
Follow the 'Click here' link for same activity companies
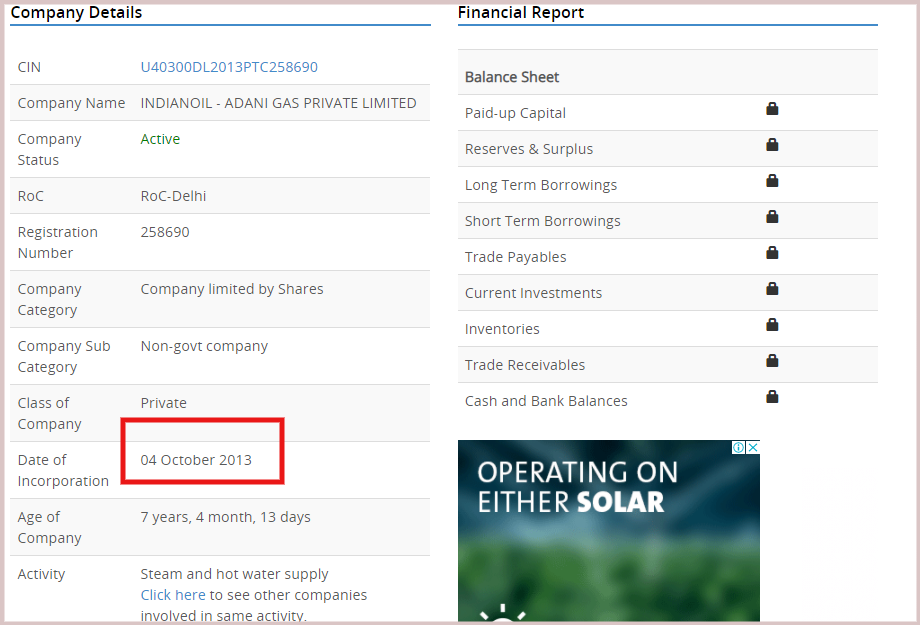click(x=173, y=594)
